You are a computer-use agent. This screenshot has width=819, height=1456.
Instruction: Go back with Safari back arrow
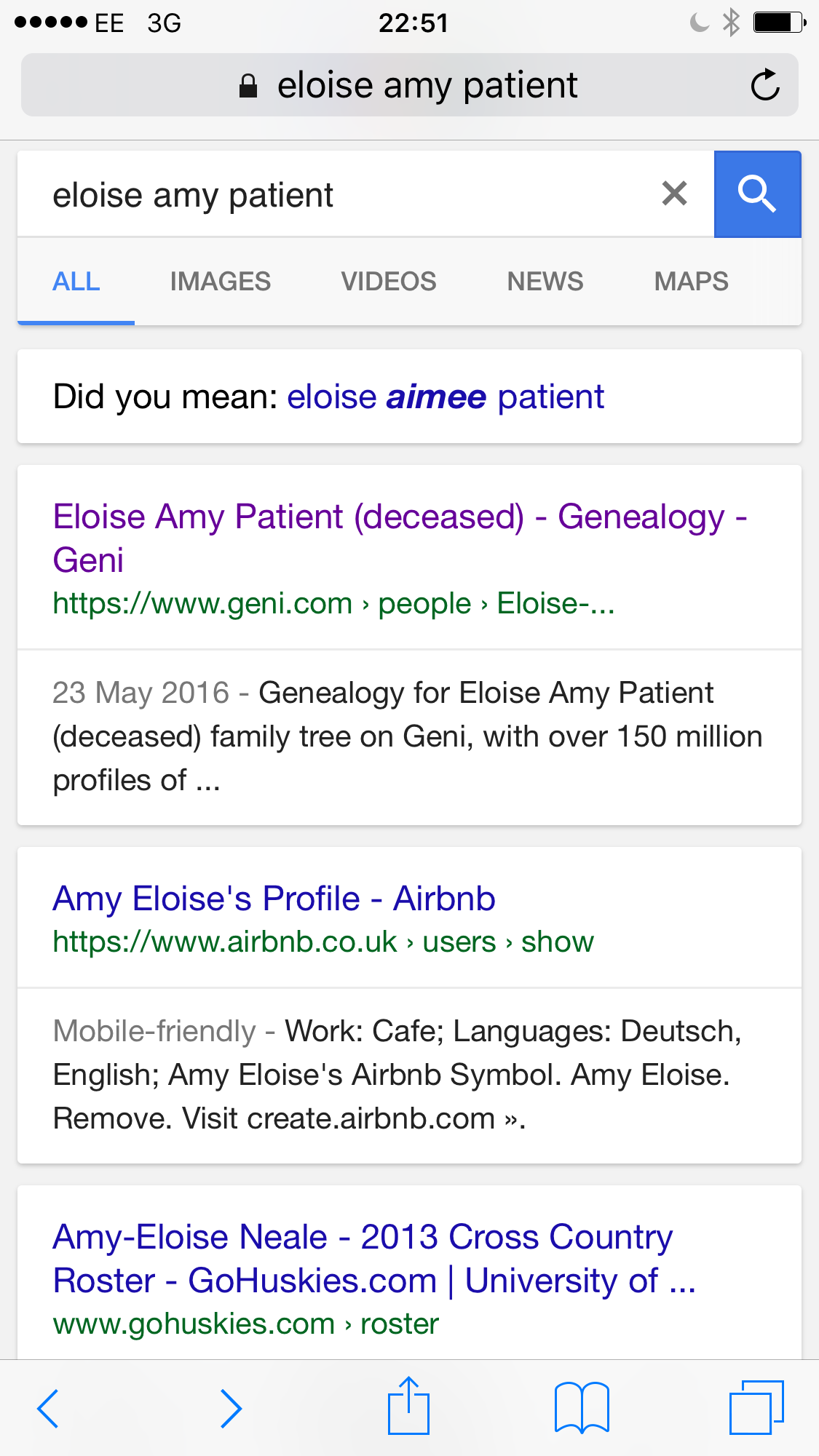[48, 1408]
